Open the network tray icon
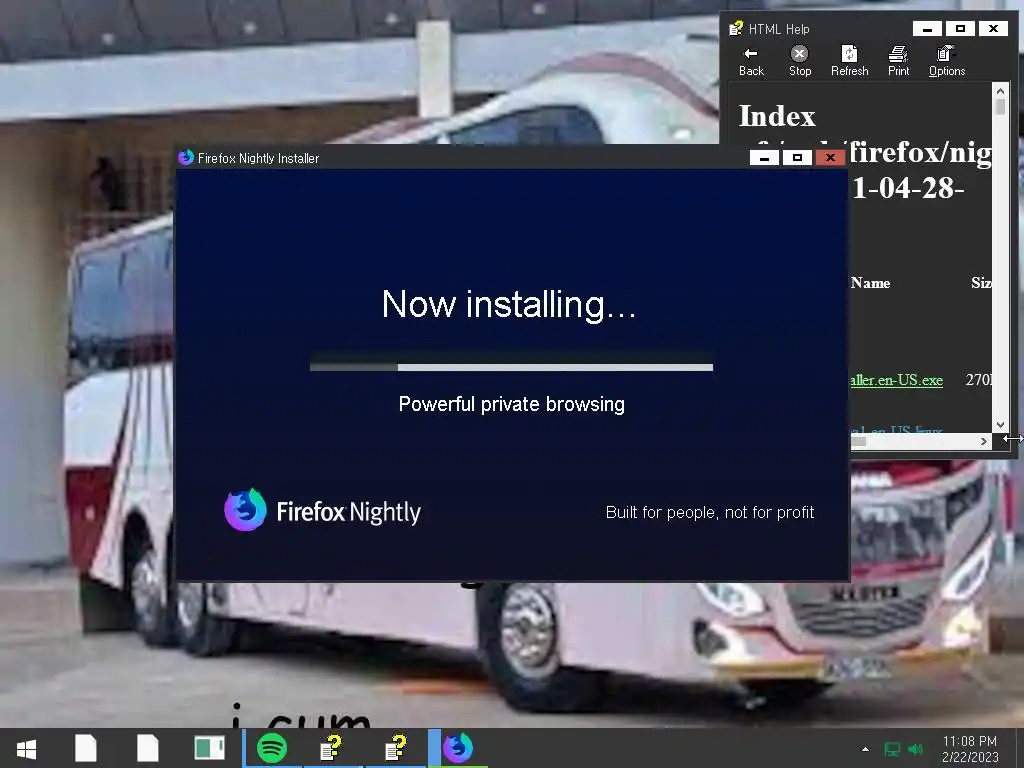Image resolution: width=1024 pixels, height=768 pixels. click(891, 749)
